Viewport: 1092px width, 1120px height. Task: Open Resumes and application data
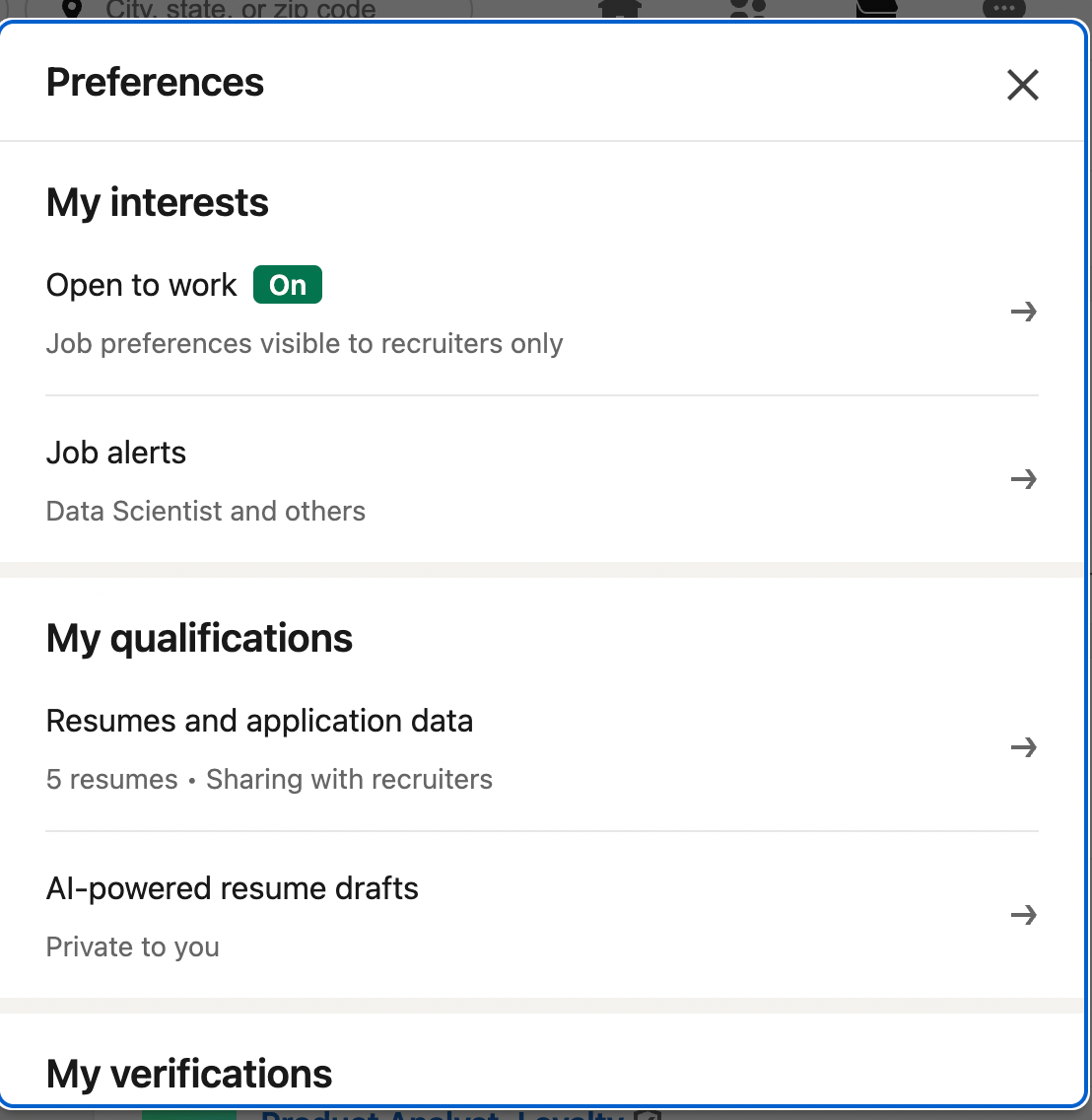coord(259,722)
